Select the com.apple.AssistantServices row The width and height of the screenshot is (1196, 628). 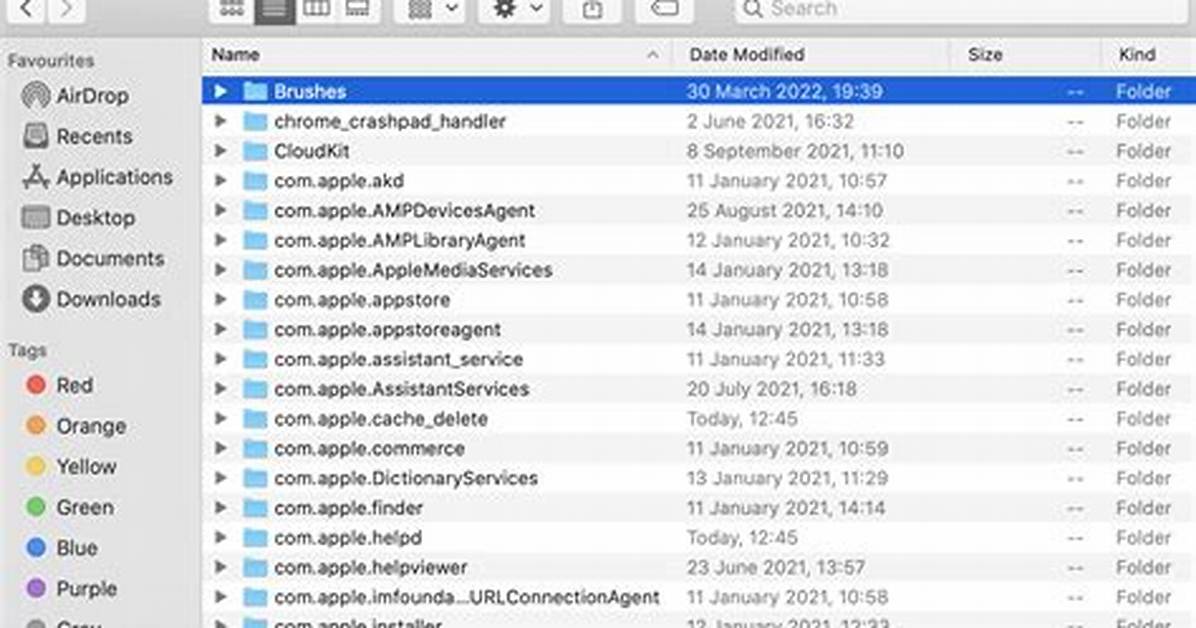tap(699, 389)
